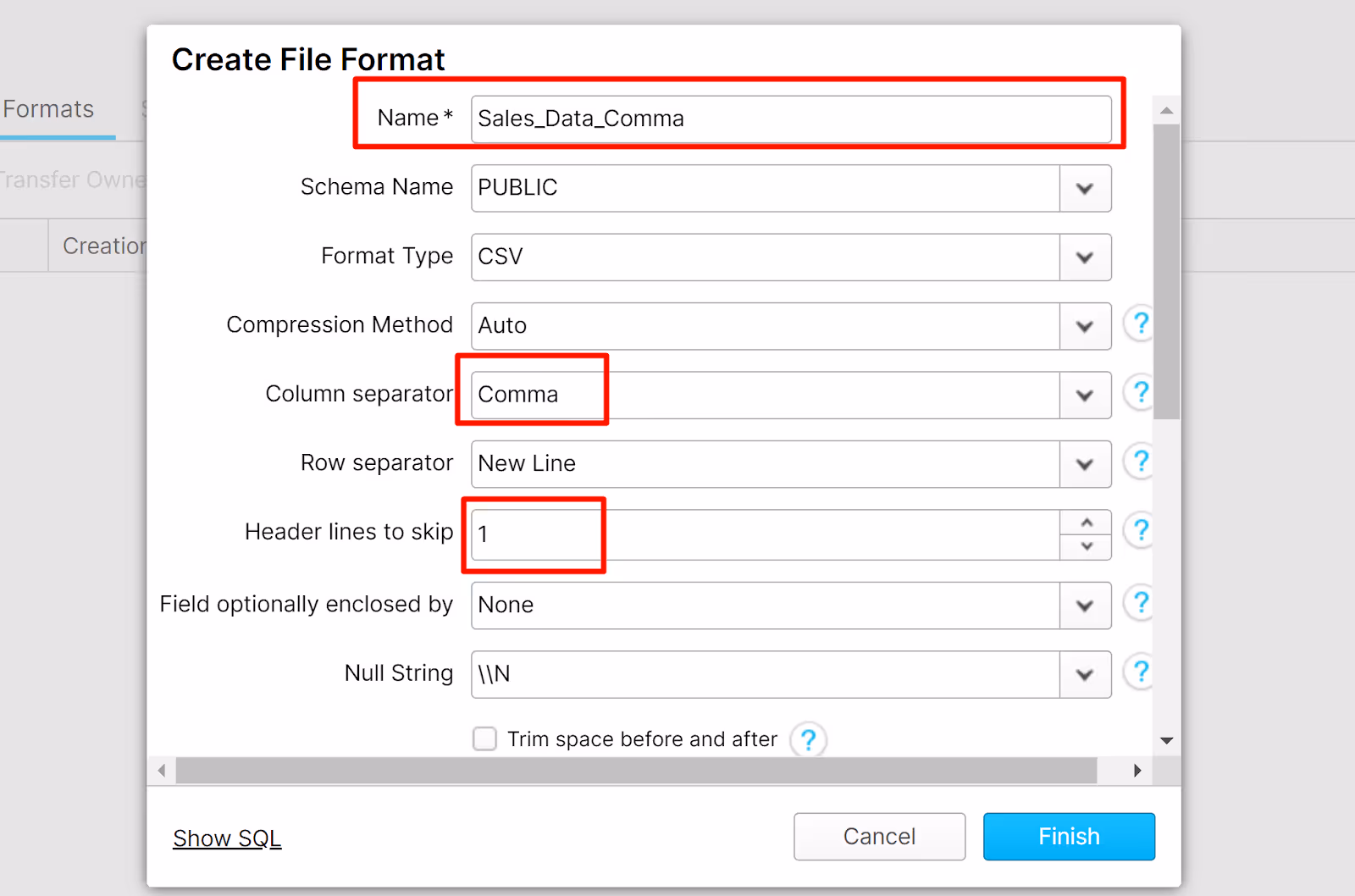1355x896 pixels.
Task: Enable Trim space before and after
Action: (484, 738)
